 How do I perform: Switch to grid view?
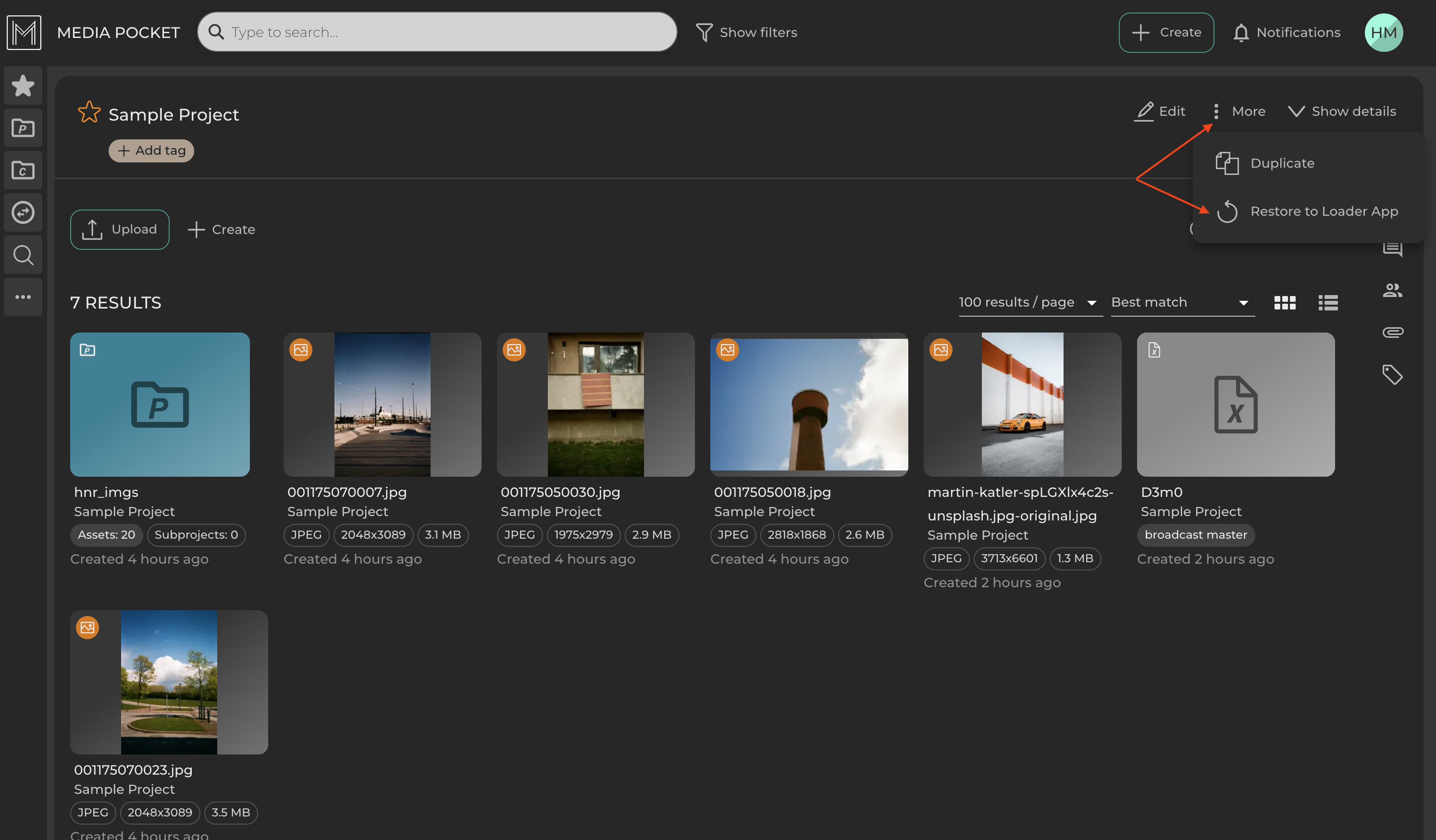pos(1285,303)
